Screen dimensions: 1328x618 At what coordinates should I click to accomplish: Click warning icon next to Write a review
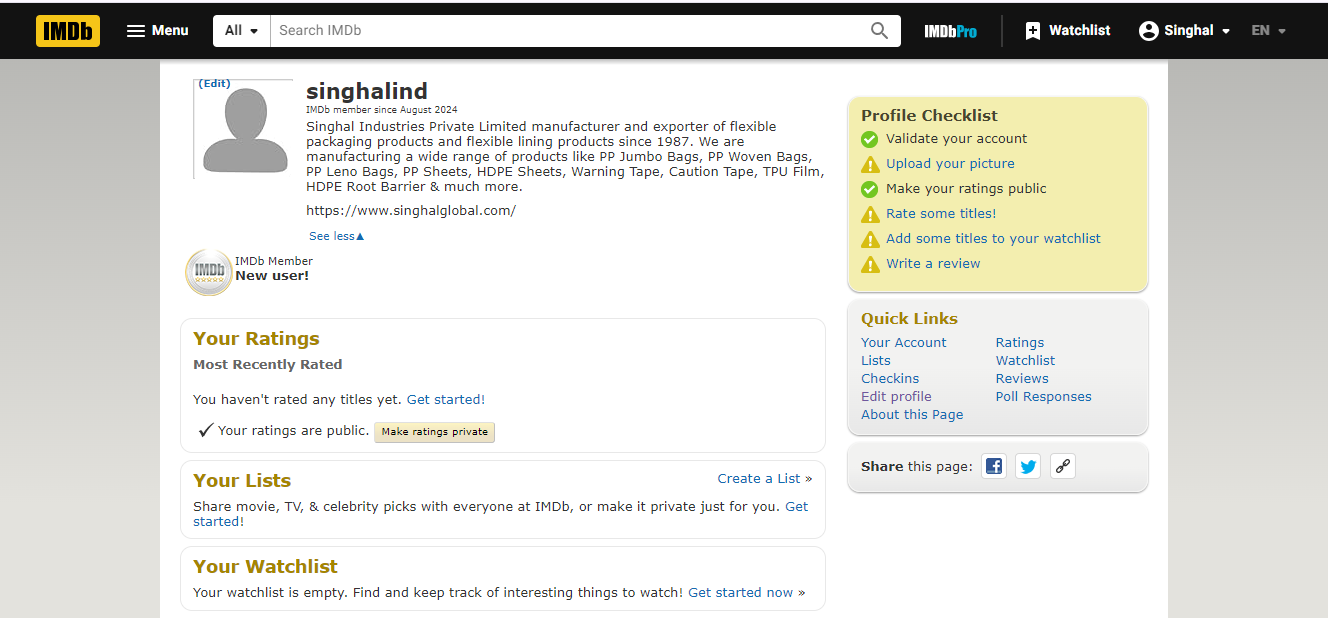(870, 264)
